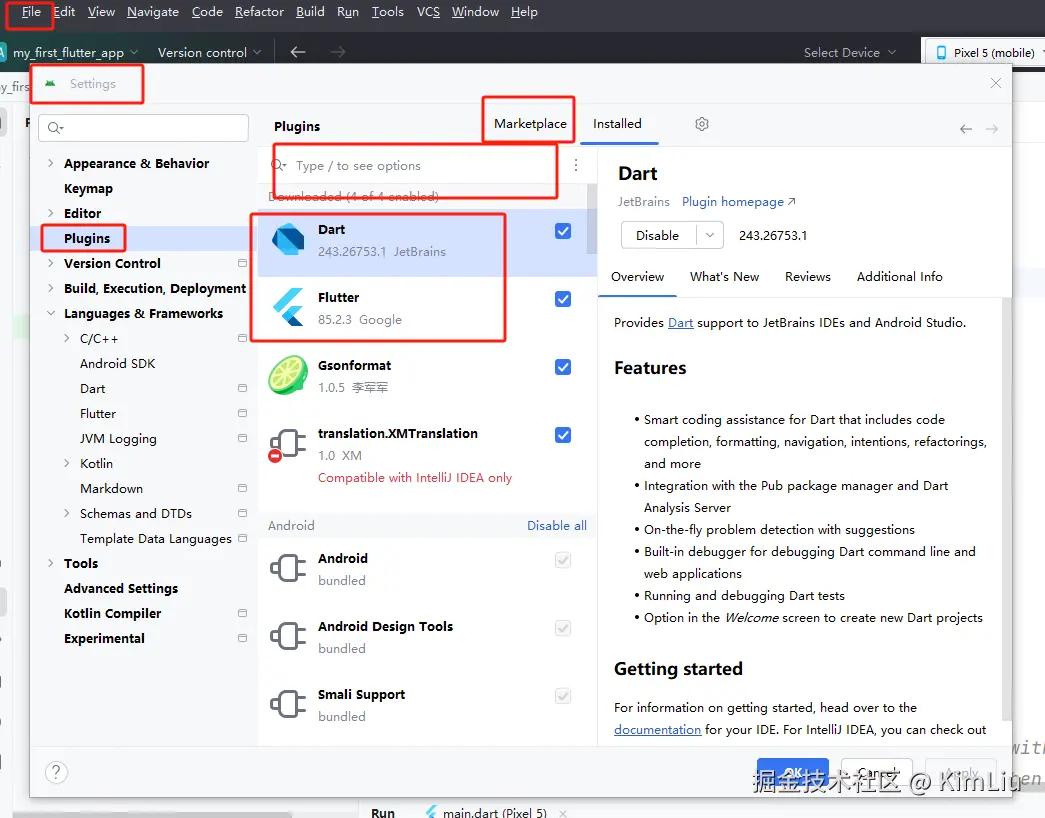Toggle the translation.XMTranslation checkbox
Screen dimensions: 1045x818
pos(563,435)
